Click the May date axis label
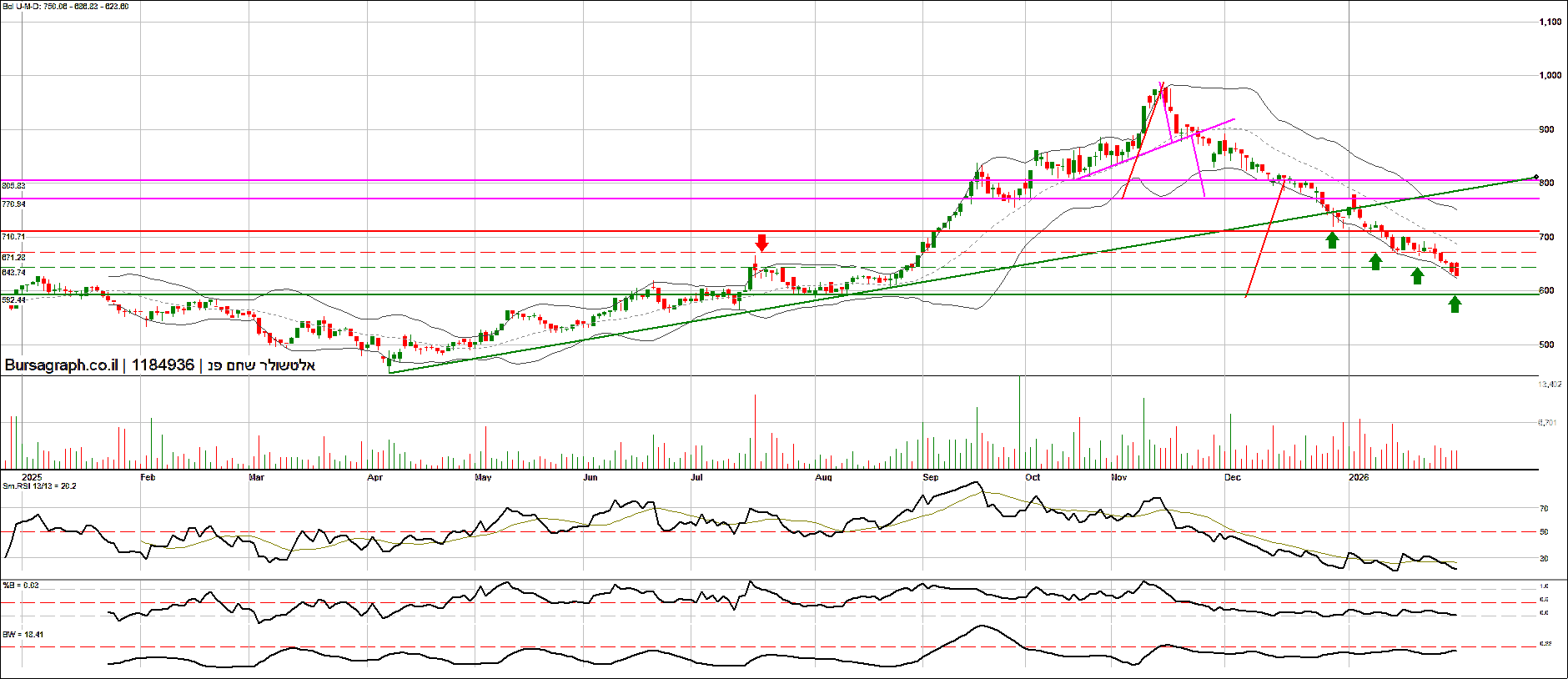1568x679 pixels. point(483,477)
